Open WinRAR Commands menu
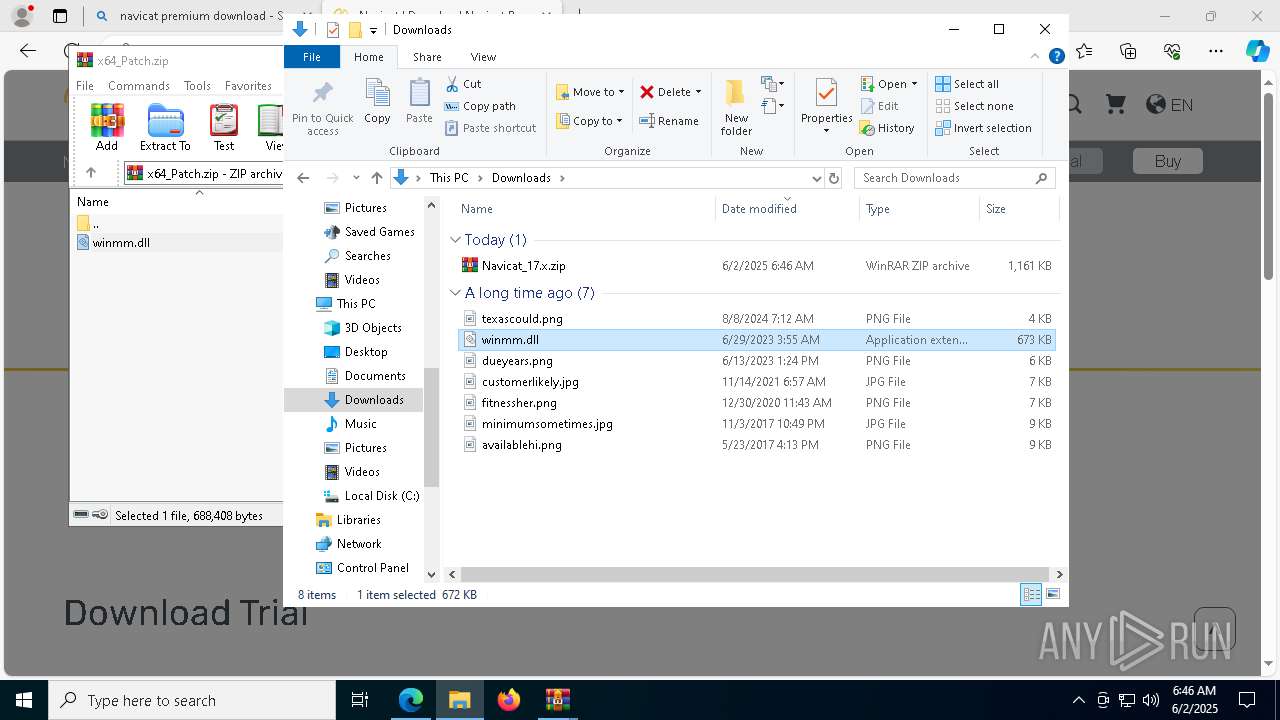 pos(139,86)
